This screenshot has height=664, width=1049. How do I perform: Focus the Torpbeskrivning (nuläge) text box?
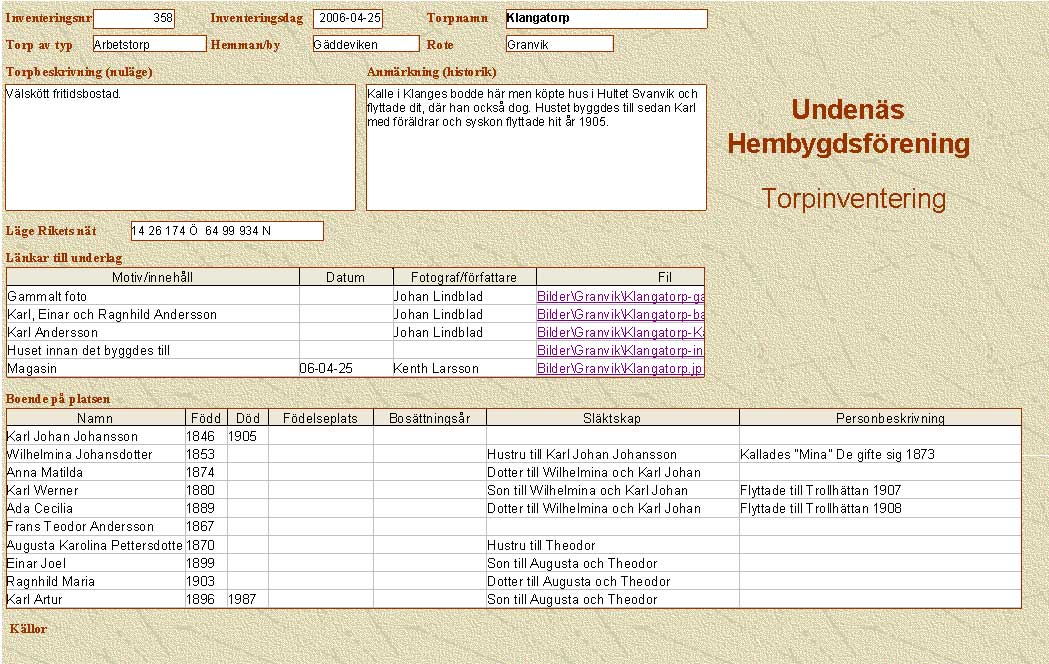pos(180,148)
